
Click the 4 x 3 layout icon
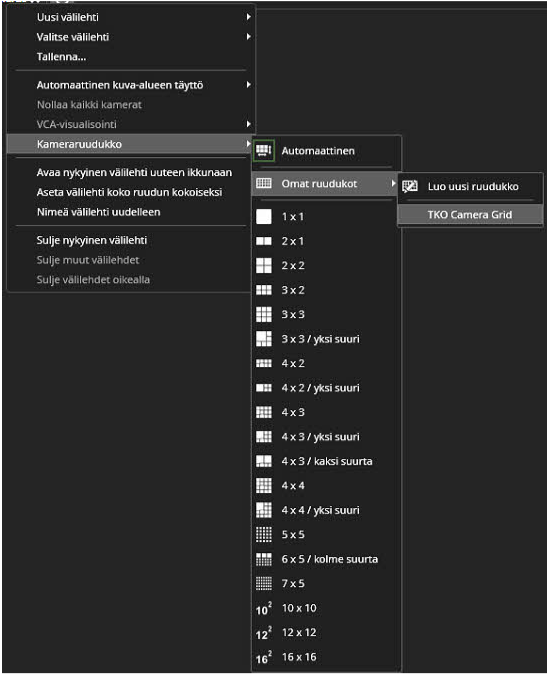(x=264, y=412)
